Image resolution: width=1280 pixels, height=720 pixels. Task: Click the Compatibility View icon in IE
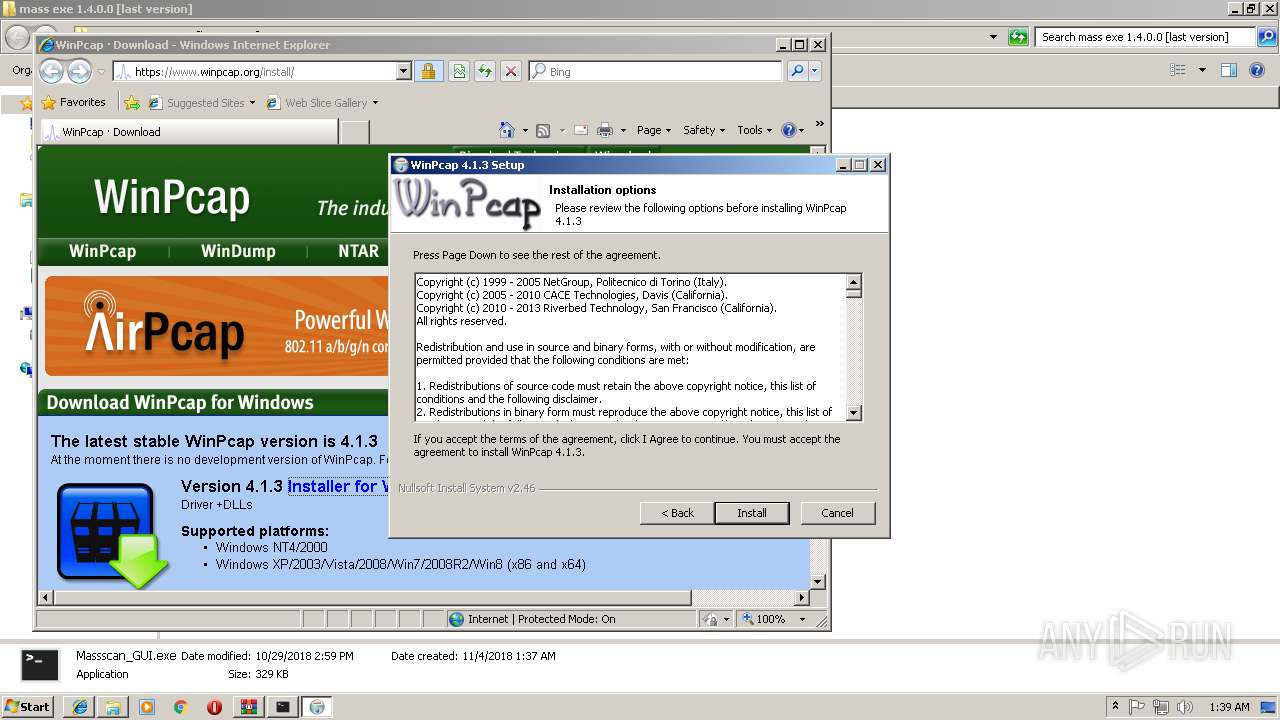458,71
